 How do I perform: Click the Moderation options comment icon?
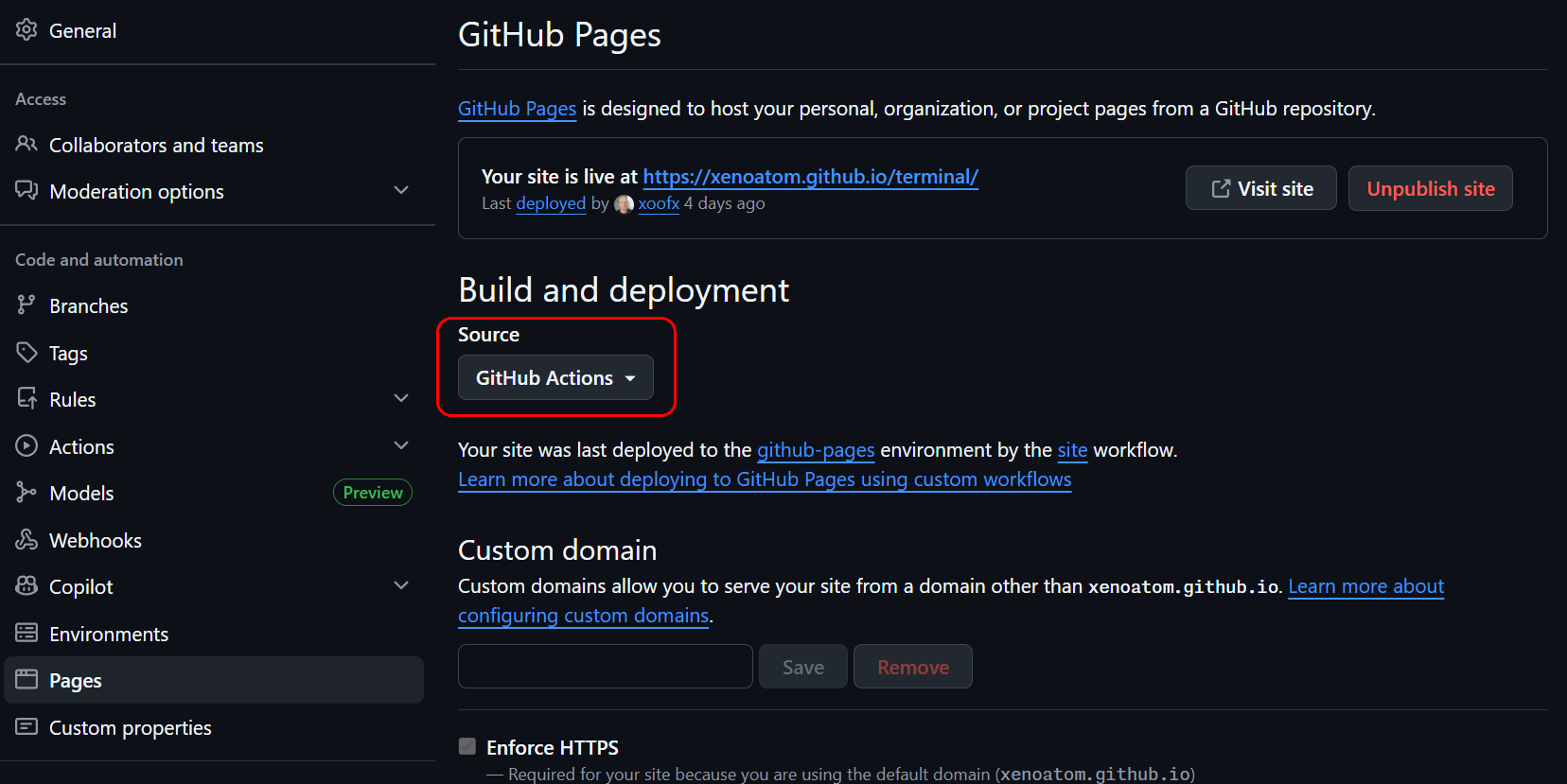pyautogui.click(x=26, y=190)
